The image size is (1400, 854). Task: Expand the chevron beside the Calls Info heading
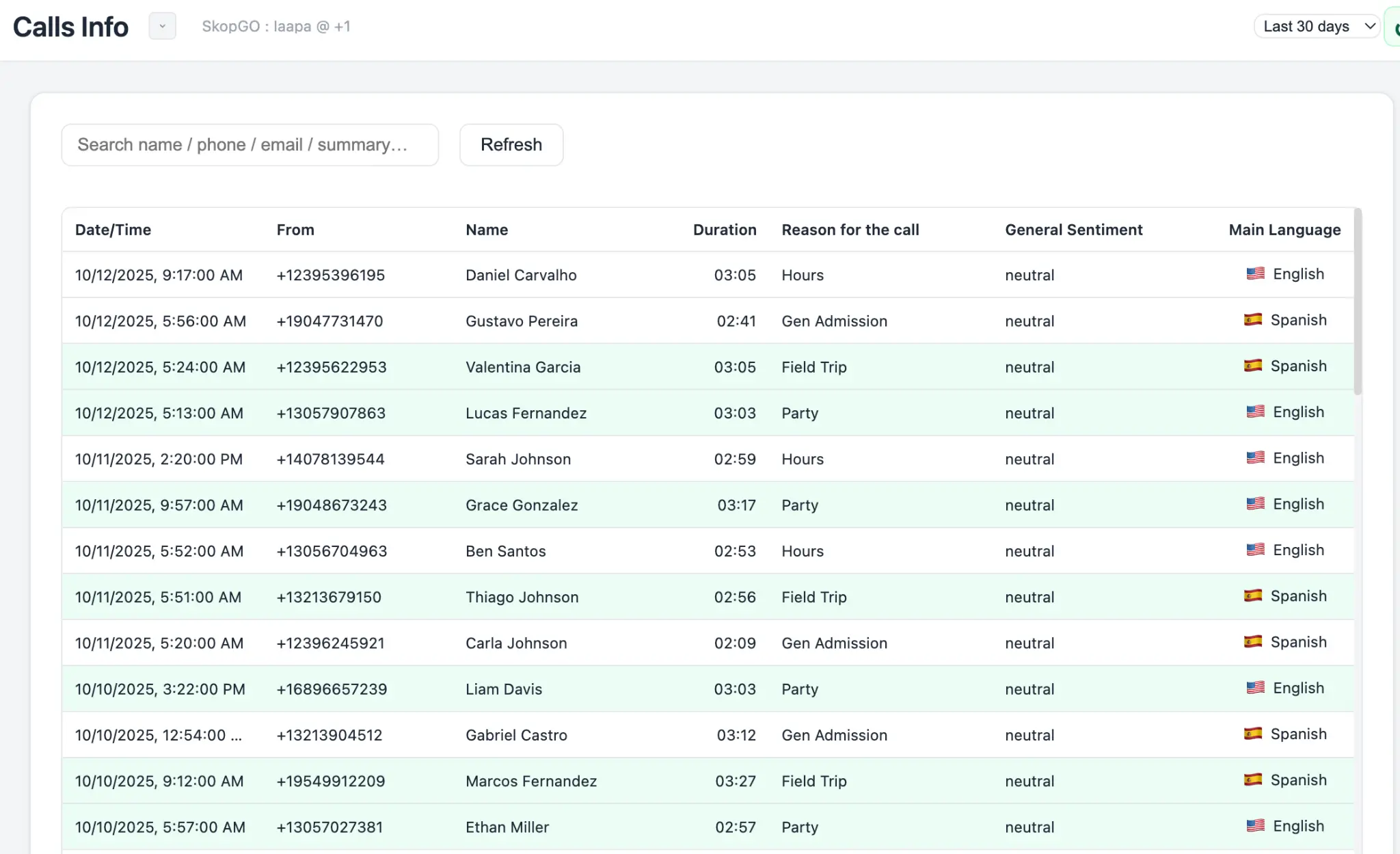coord(162,26)
